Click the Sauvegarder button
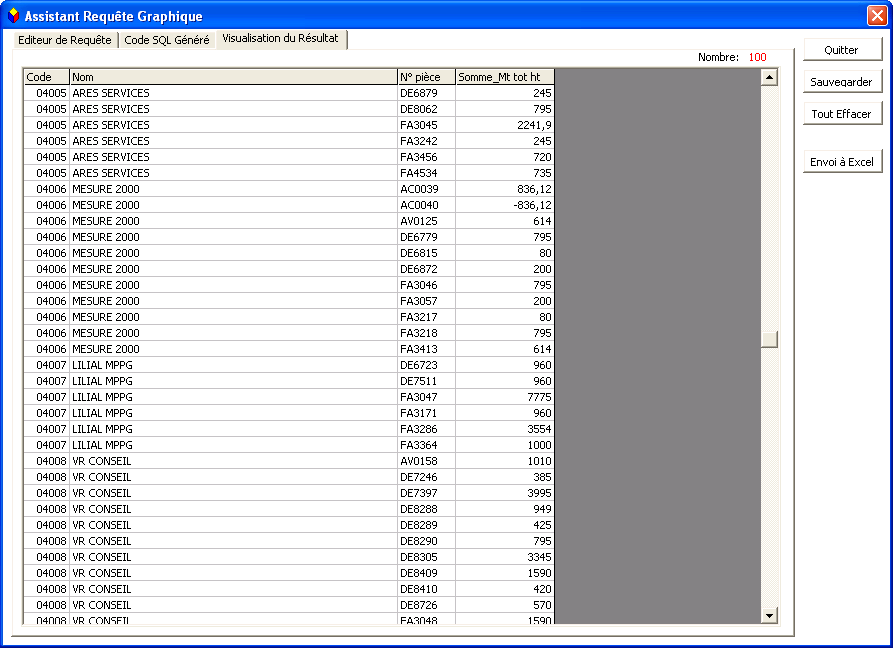 click(842, 82)
